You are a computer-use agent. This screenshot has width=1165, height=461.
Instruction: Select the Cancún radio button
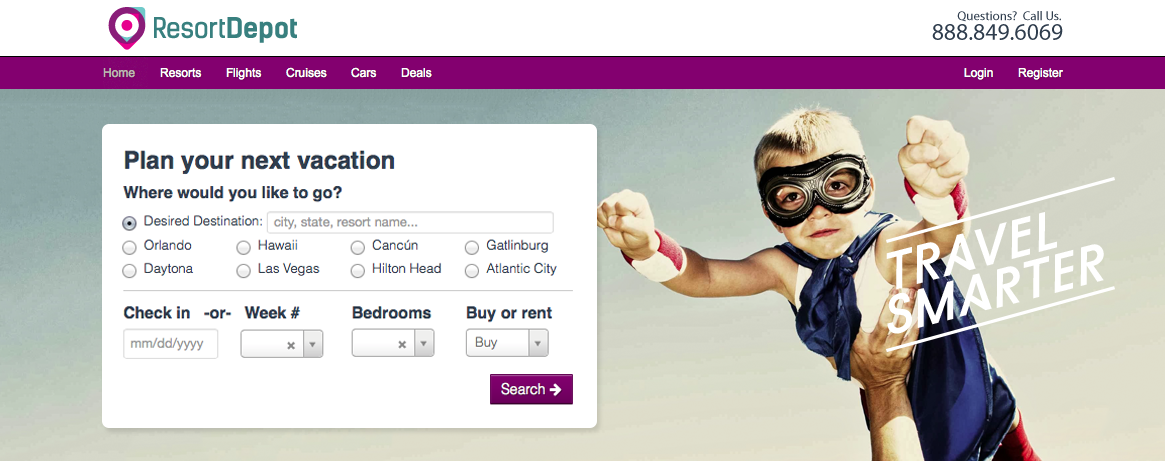[x=358, y=248]
